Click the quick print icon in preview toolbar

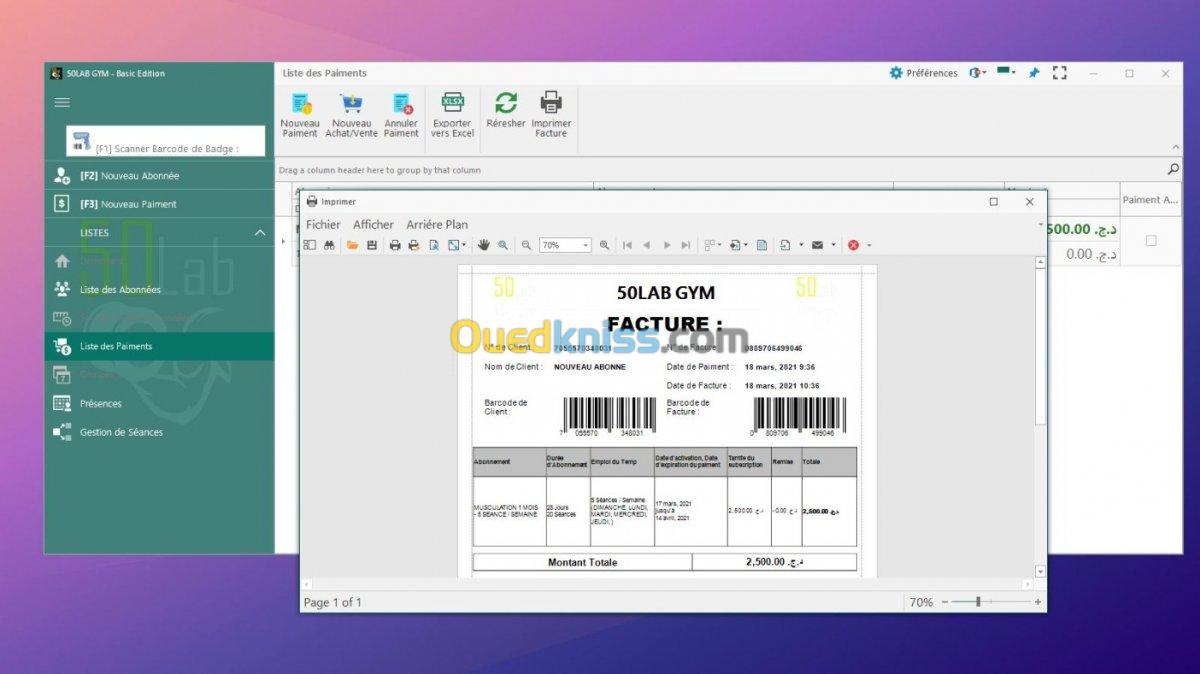[414, 245]
